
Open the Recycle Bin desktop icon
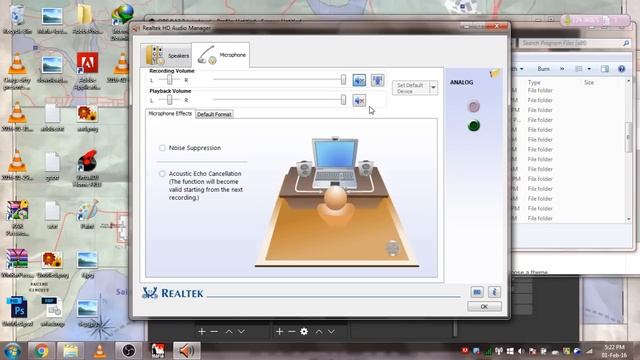point(17,19)
